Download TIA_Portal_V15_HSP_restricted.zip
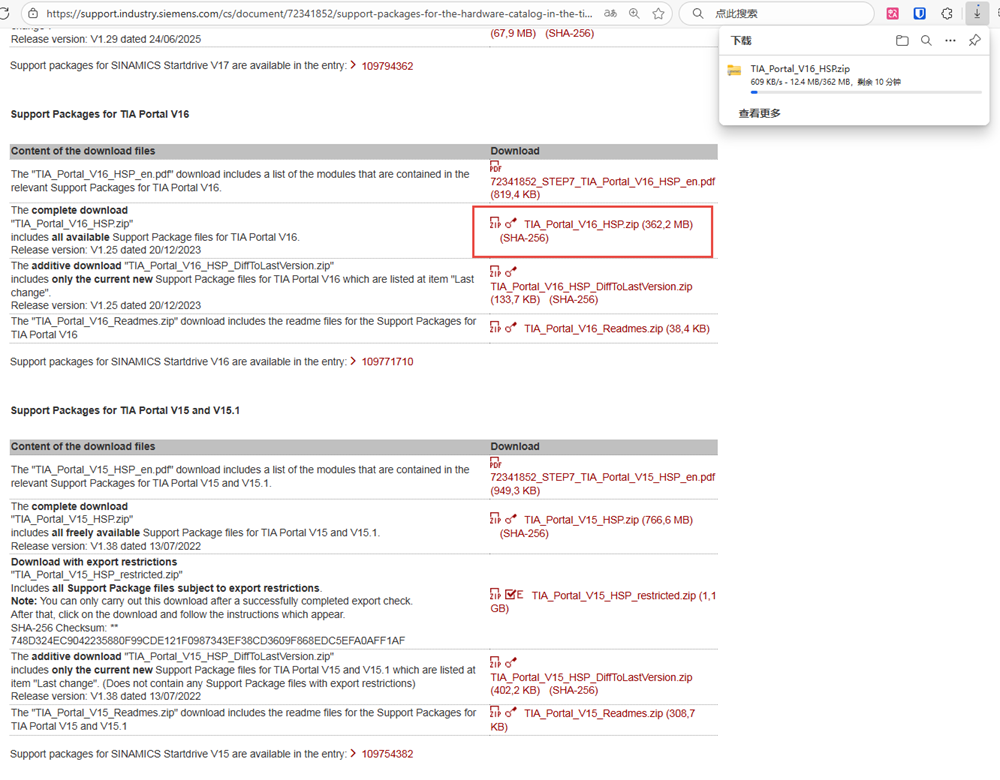Viewport: 1000px width, 780px height. (614, 596)
